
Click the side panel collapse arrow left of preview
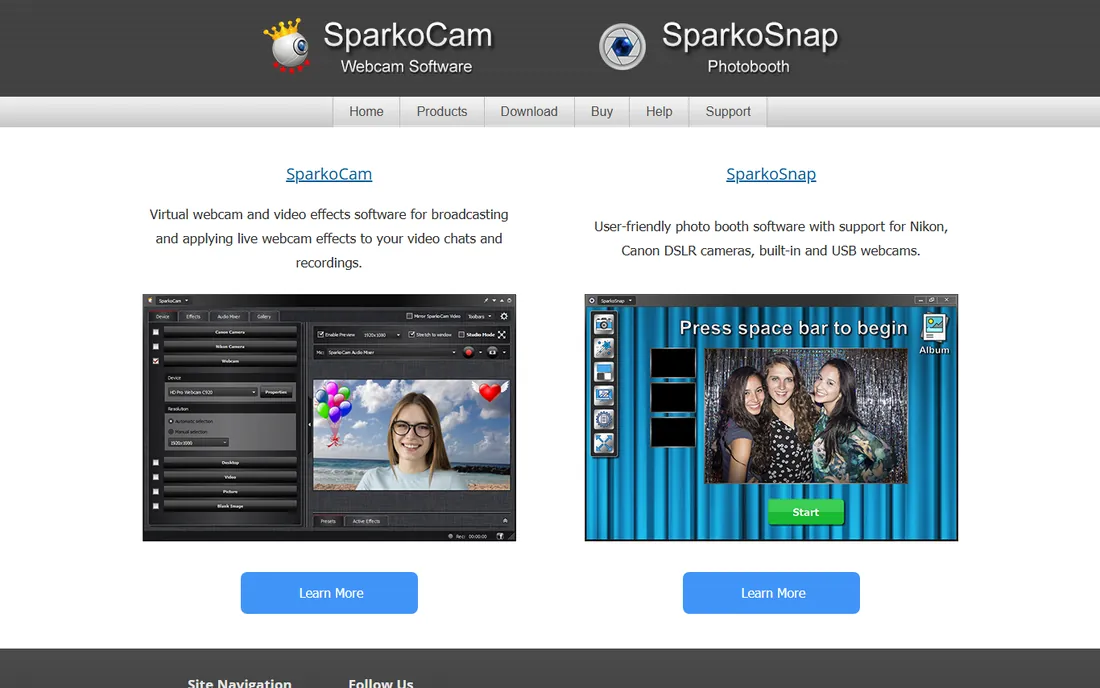point(309,425)
